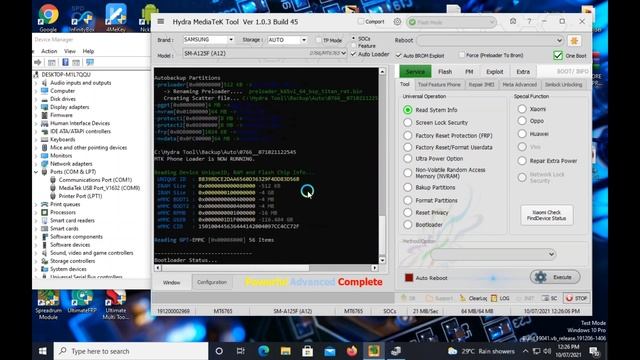Open the Meta Advanced sub-tab
The height and width of the screenshot is (360, 640).
pos(519,84)
